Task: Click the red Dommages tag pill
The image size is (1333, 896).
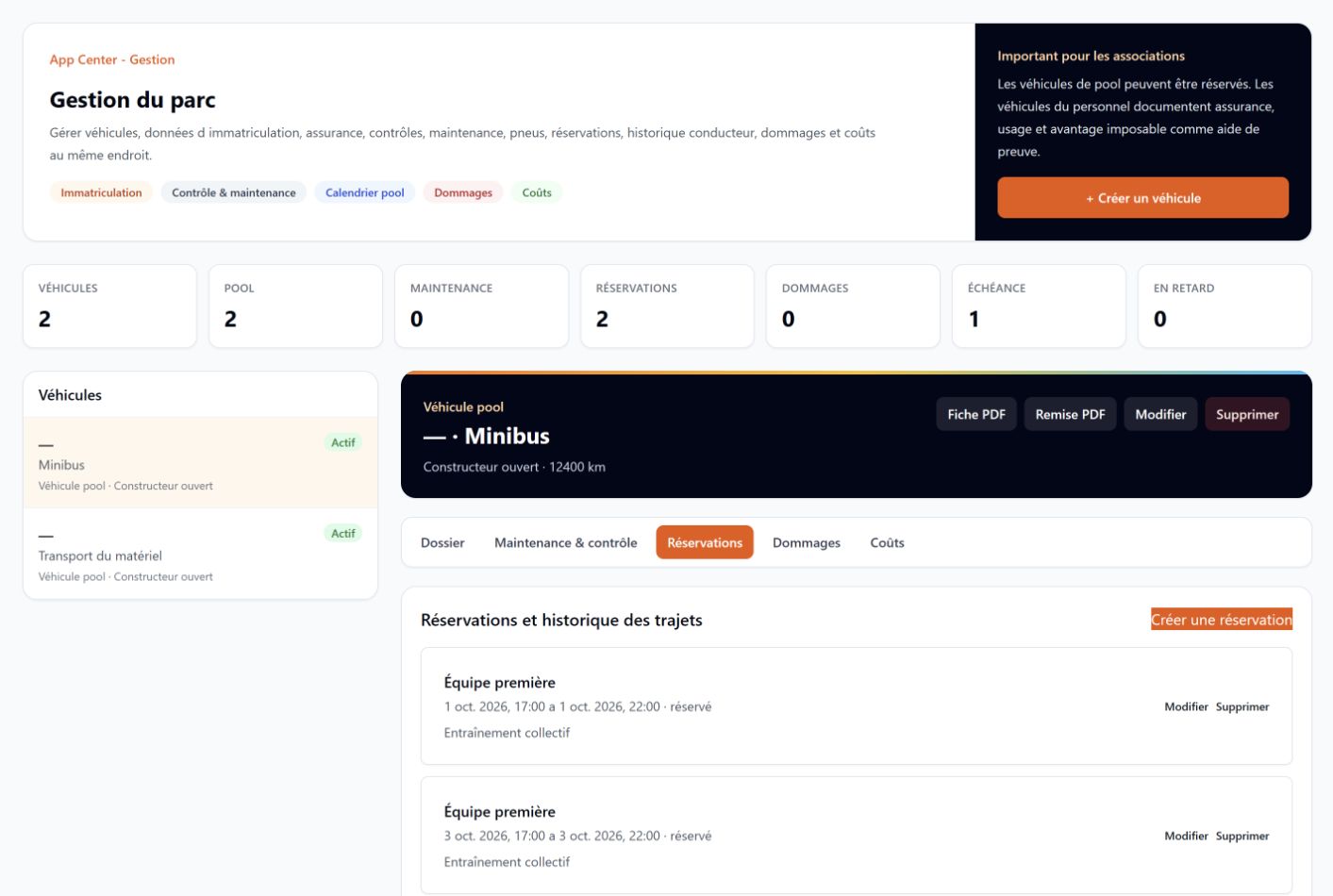Action: tap(463, 192)
